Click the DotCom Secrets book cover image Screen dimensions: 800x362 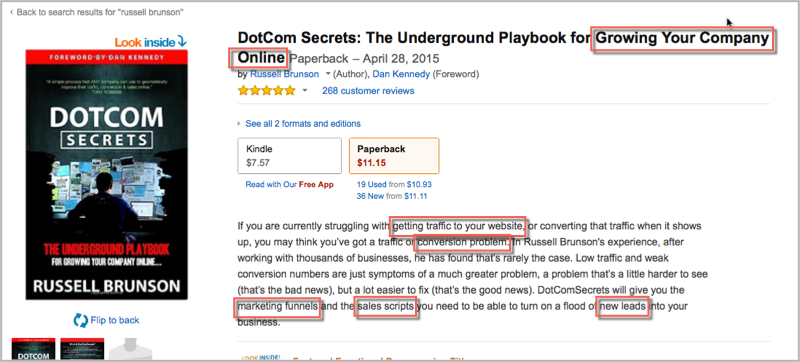coord(107,175)
